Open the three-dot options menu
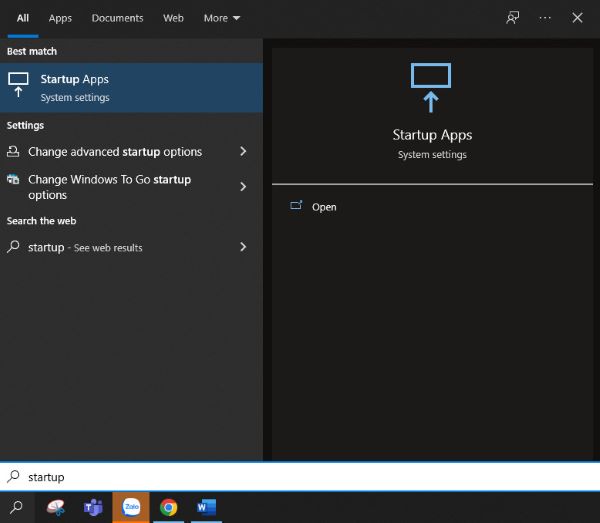 [545, 18]
